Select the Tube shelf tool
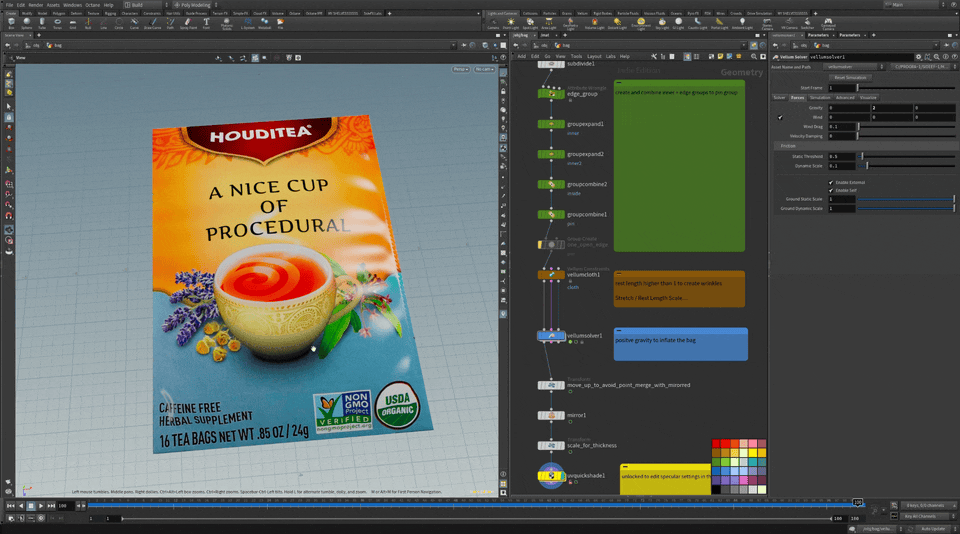Screen dimensions: 960x534 (42, 23)
